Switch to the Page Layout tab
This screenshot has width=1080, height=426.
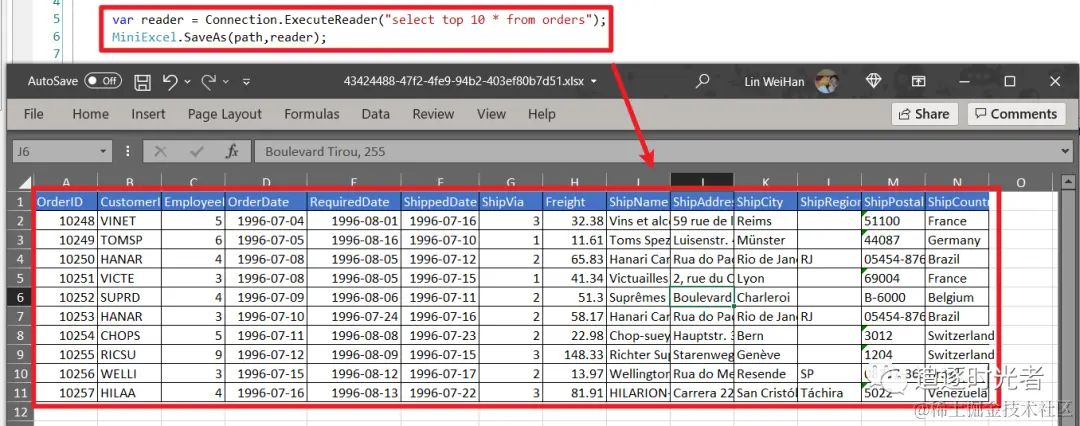coord(225,114)
